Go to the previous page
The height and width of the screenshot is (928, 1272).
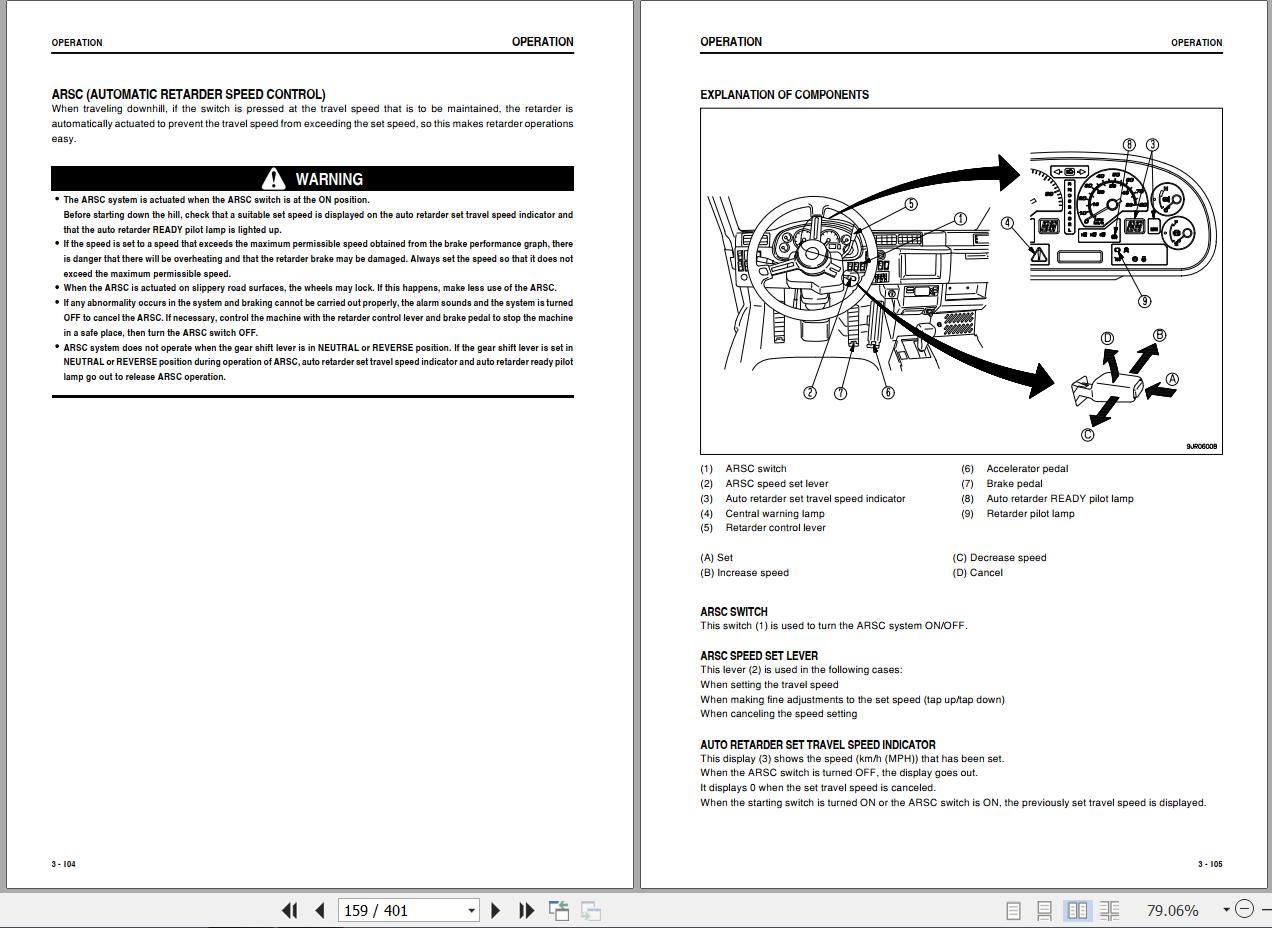pos(320,910)
